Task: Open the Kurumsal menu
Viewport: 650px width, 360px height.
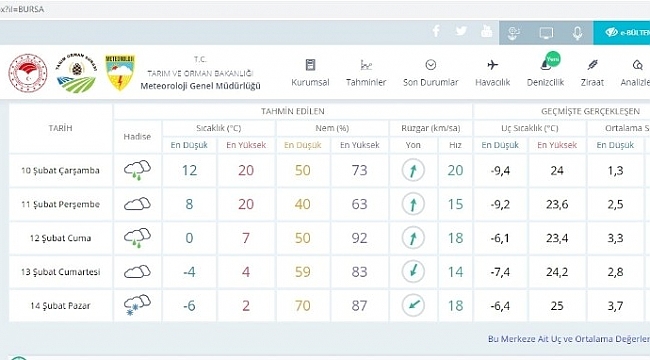Action: click(x=310, y=73)
